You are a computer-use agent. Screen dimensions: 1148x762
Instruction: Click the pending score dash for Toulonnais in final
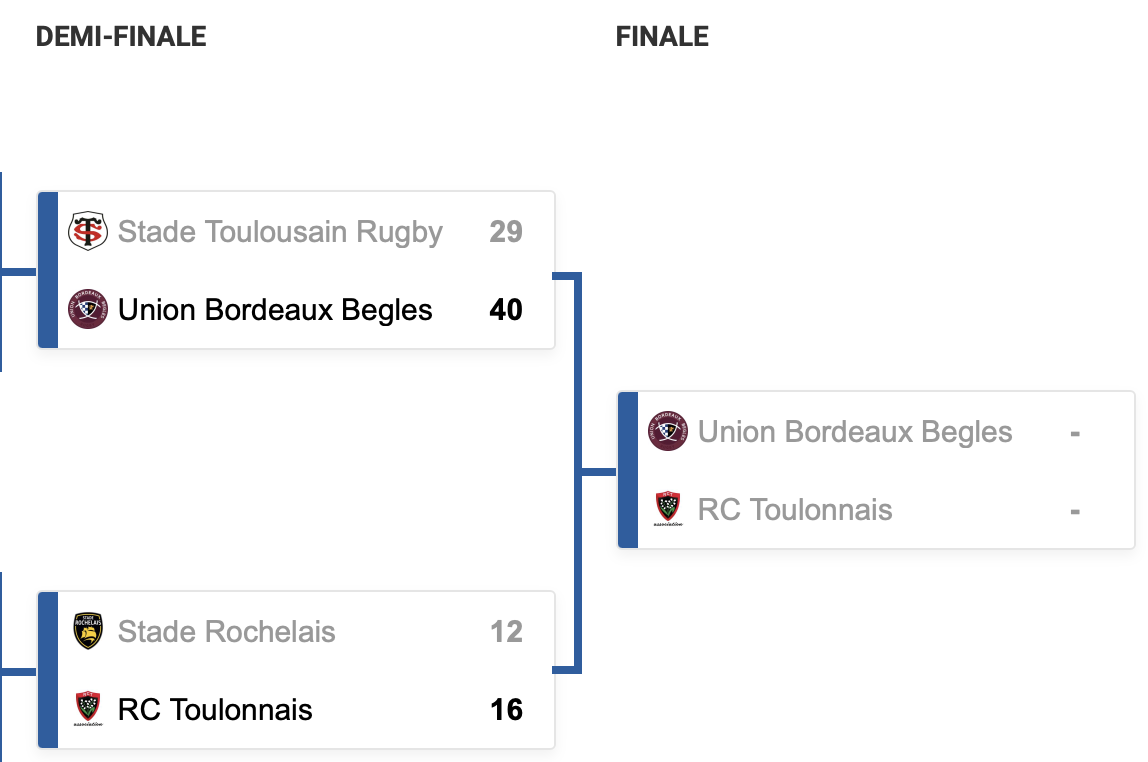tap(1075, 511)
